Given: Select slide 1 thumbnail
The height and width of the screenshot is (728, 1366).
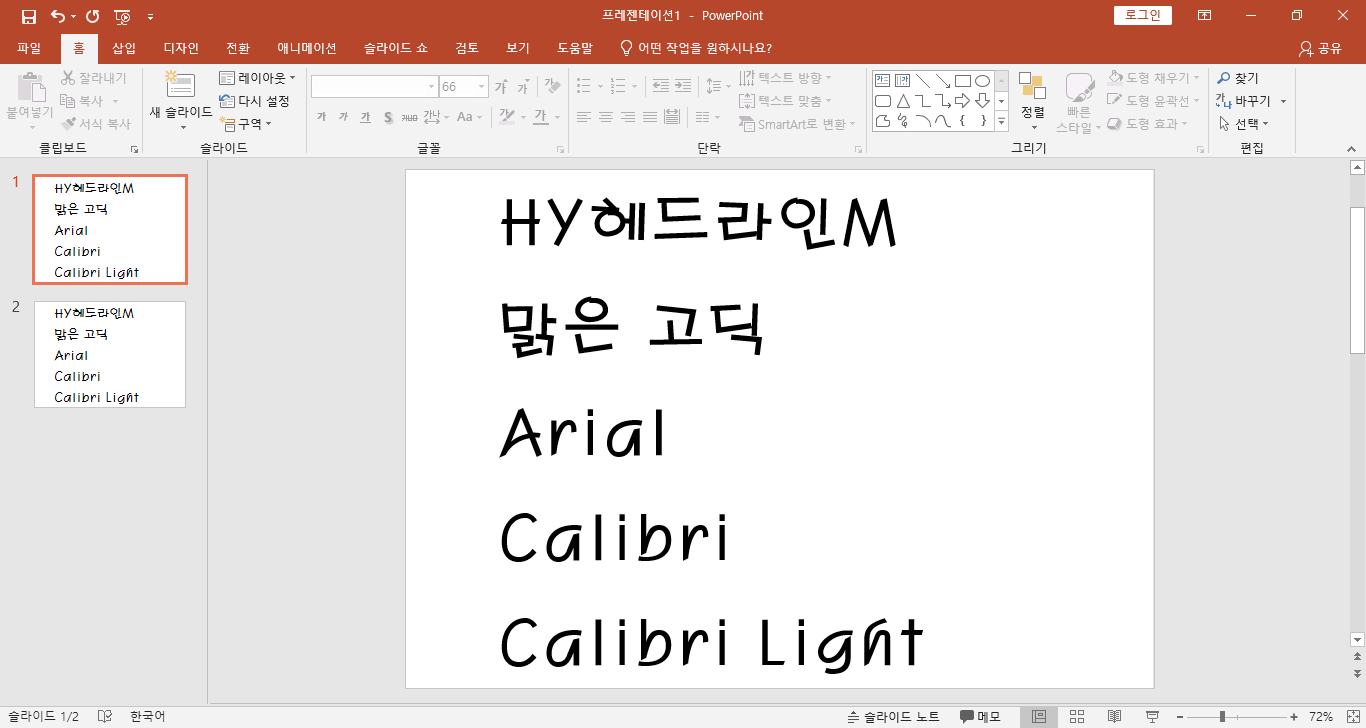Looking at the screenshot, I should click(110, 229).
